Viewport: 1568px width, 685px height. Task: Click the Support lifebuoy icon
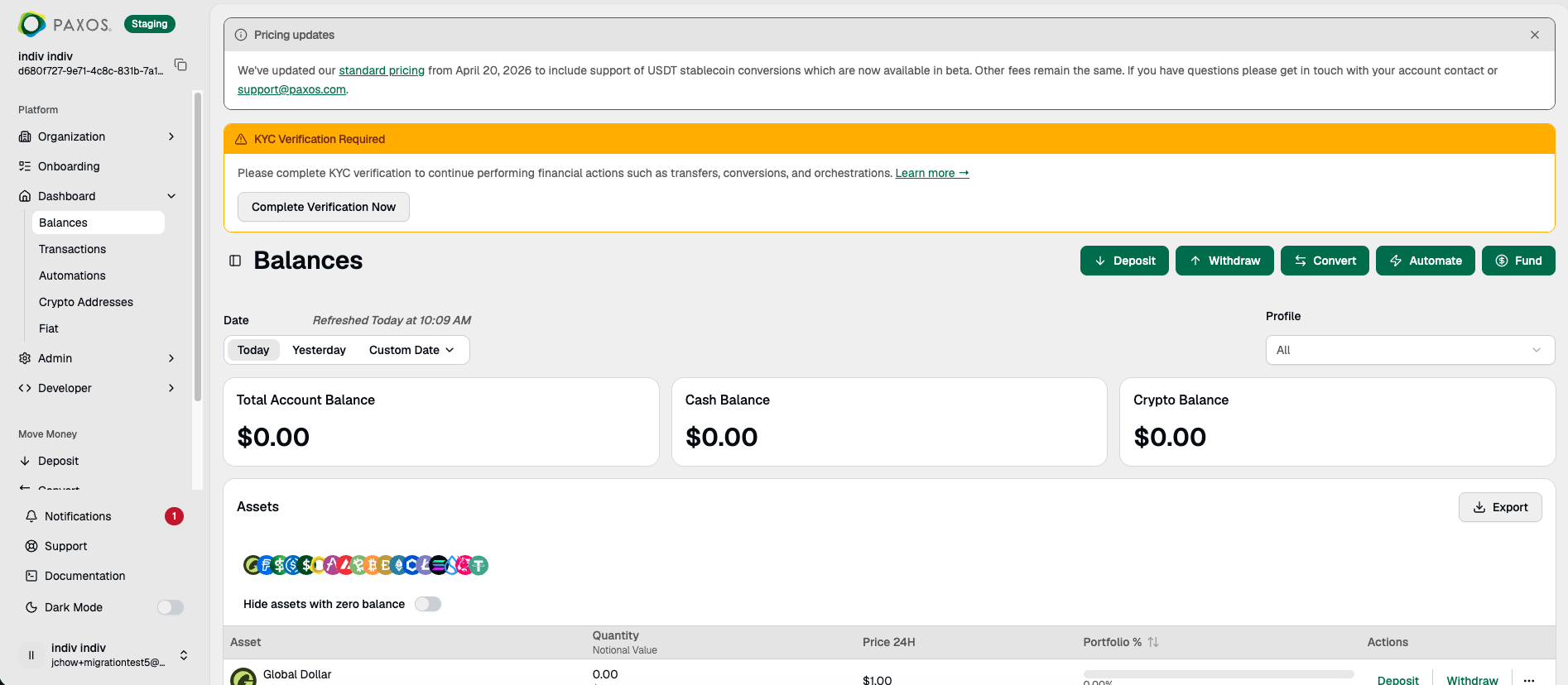pyautogui.click(x=31, y=546)
